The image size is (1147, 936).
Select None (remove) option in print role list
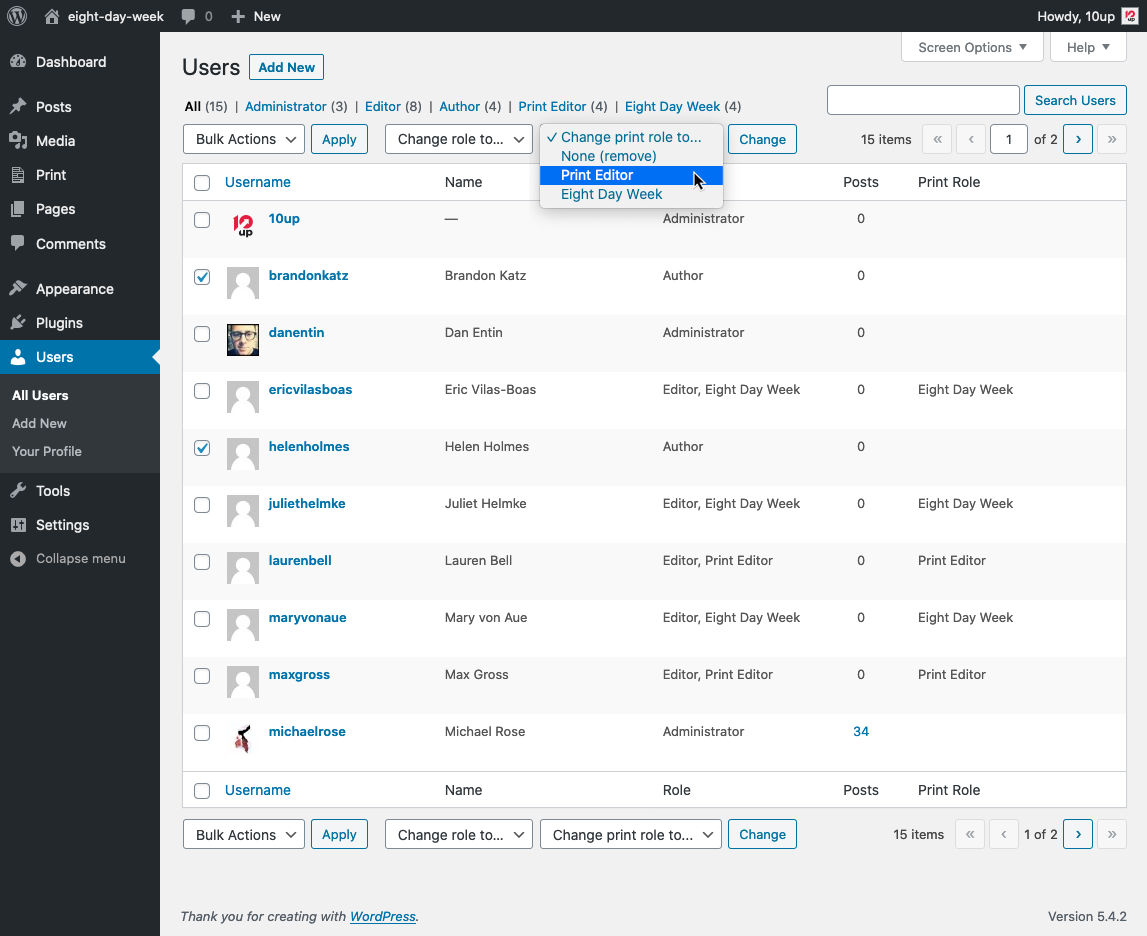(631, 156)
